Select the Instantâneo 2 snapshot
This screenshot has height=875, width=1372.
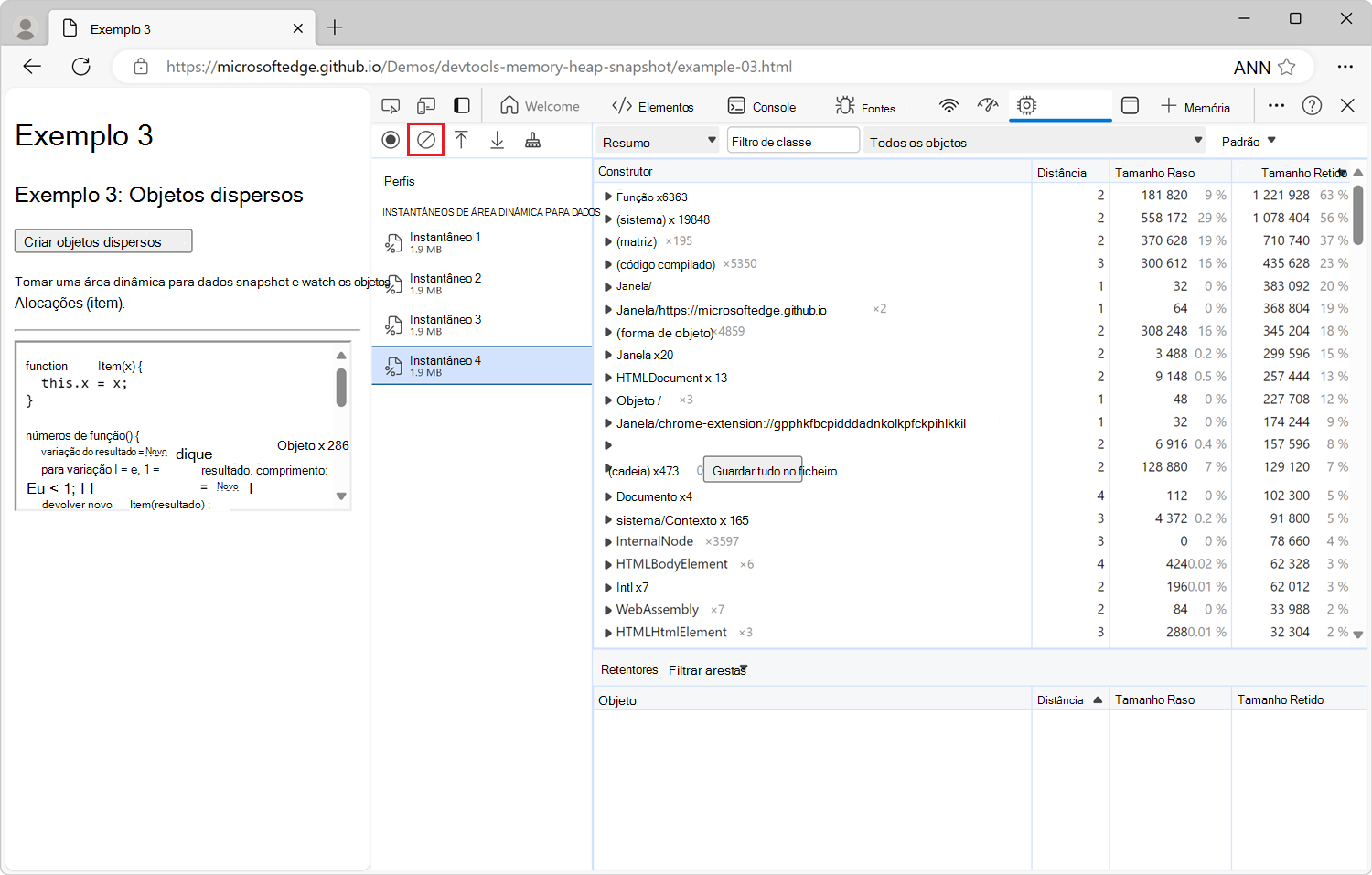[482, 283]
